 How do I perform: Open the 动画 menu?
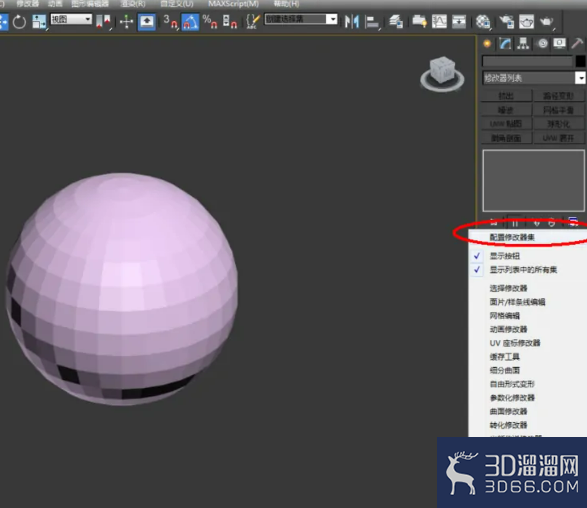tap(55, 4)
